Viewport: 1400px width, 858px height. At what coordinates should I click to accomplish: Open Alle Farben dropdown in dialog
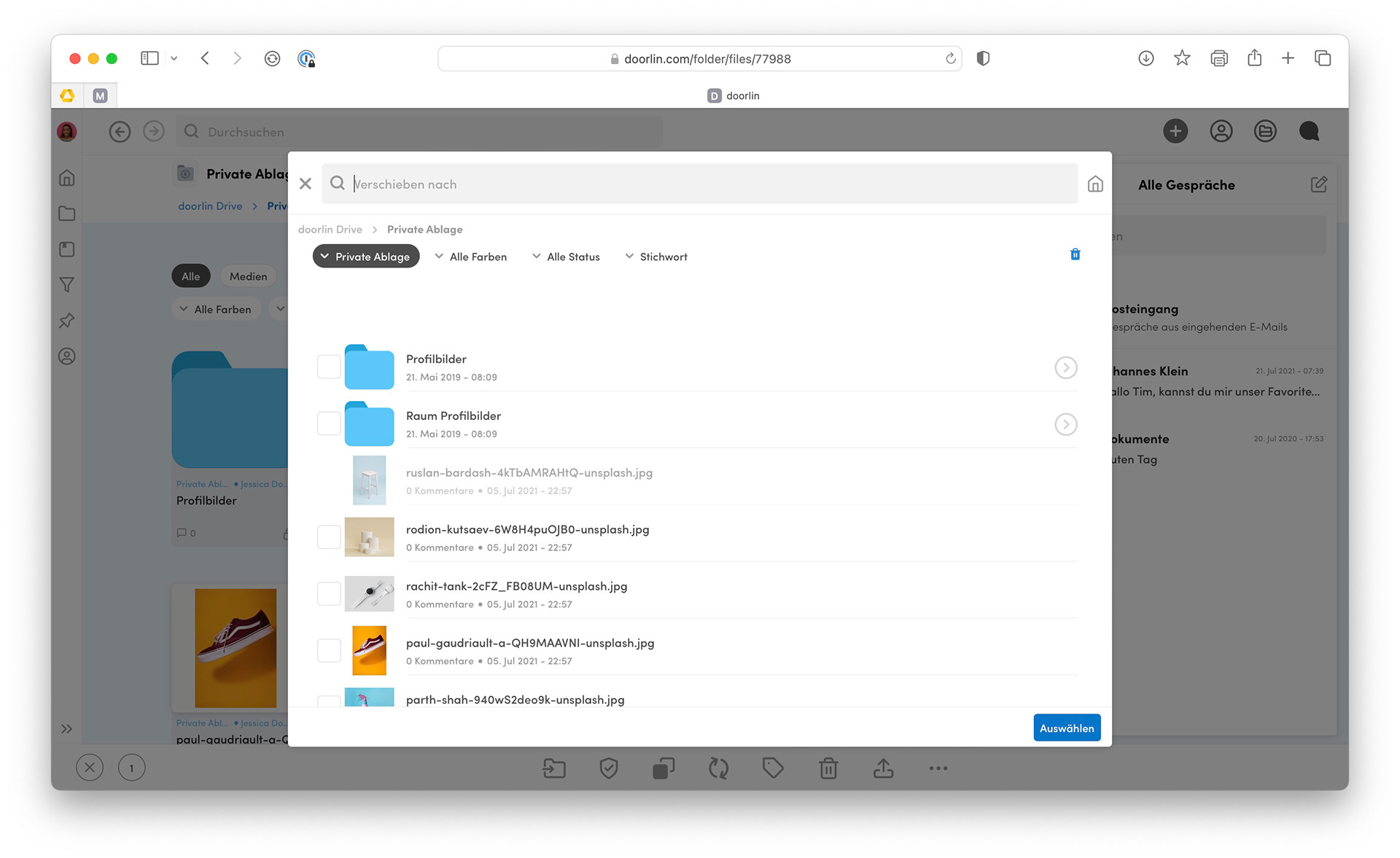point(470,257)
